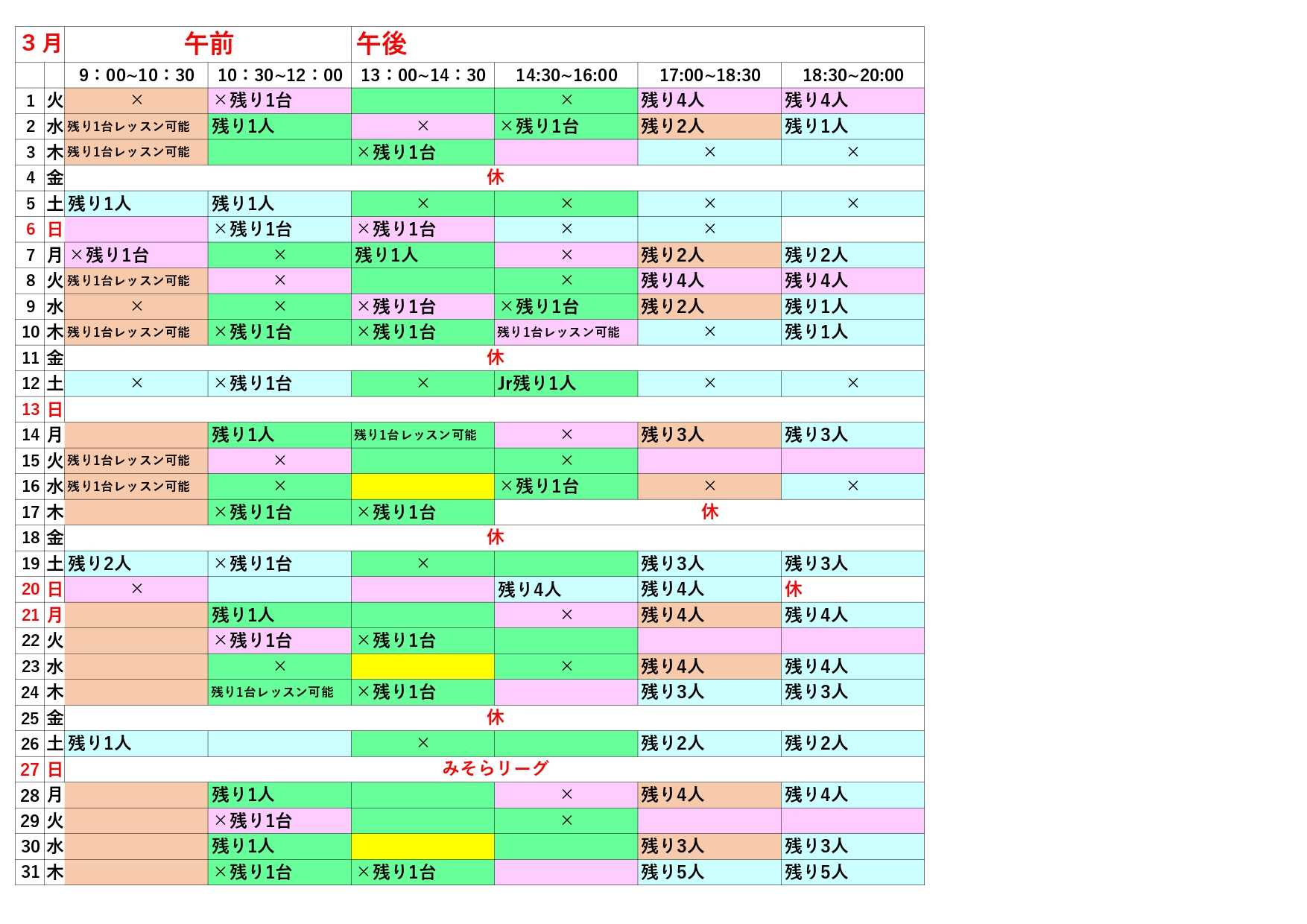Click the yellow 13:00~14:30 cell on the 16th
Screen dimensions: 1307x924
pos(423,487)
